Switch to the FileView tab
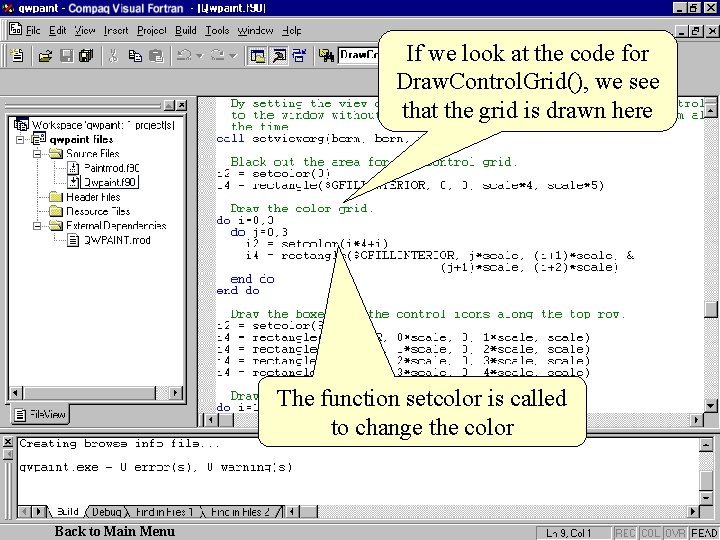This screenshot has width=720, height=540. tap(39, 414)
